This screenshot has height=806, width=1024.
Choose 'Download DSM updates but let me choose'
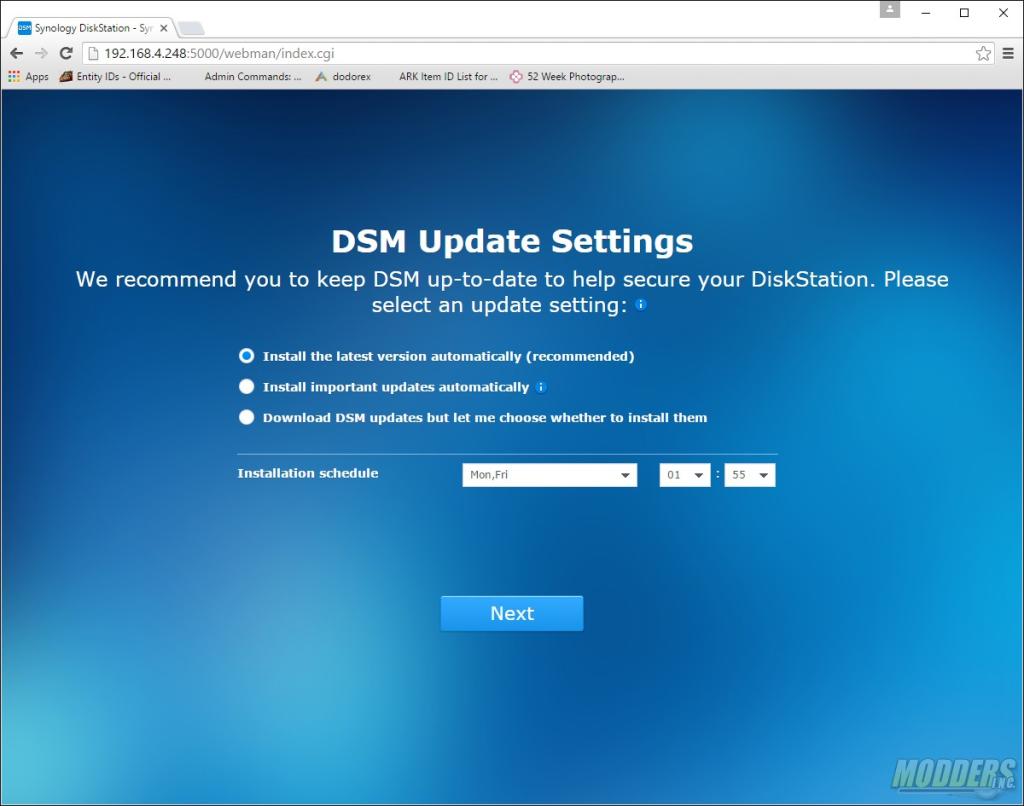(x=247, y=418)
